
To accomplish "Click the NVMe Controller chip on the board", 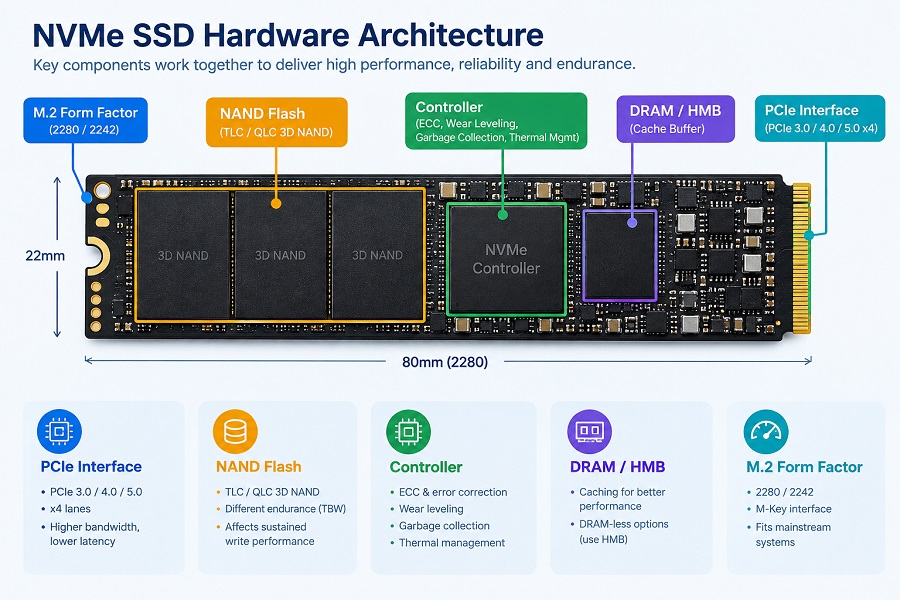I will (506, 259).
